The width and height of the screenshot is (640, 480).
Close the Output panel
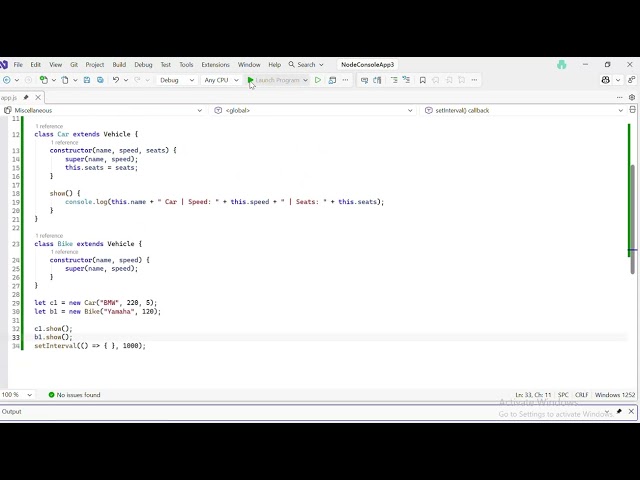(x=631, y=411)
